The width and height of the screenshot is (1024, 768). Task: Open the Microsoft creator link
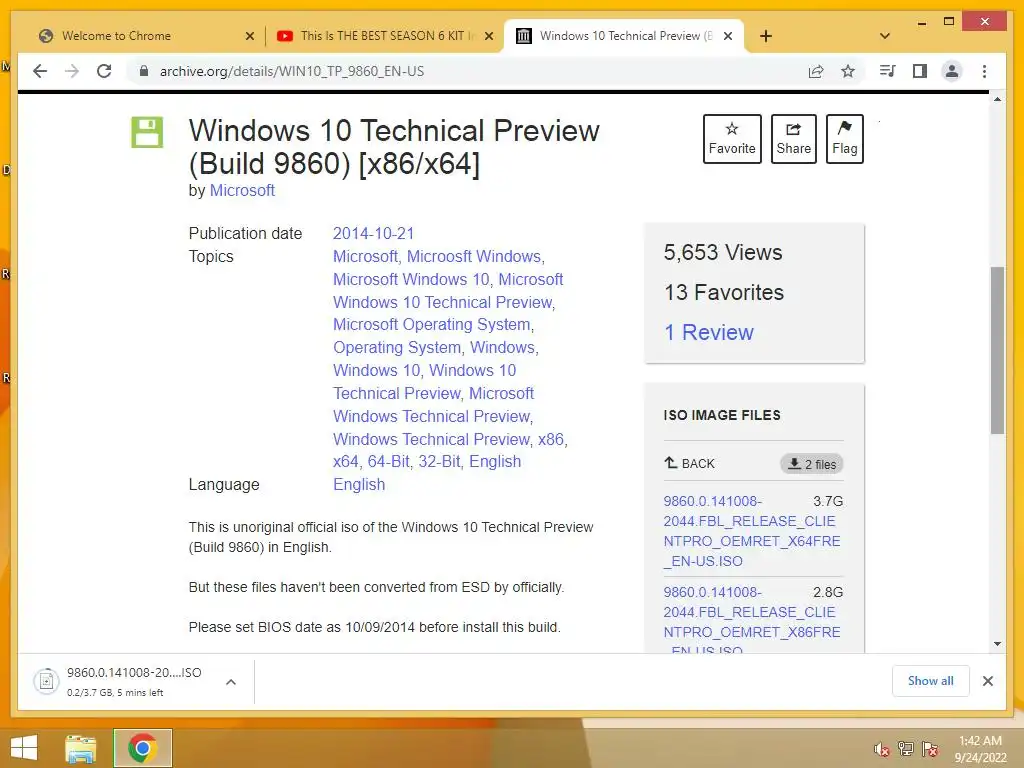[x=242, y=190]
